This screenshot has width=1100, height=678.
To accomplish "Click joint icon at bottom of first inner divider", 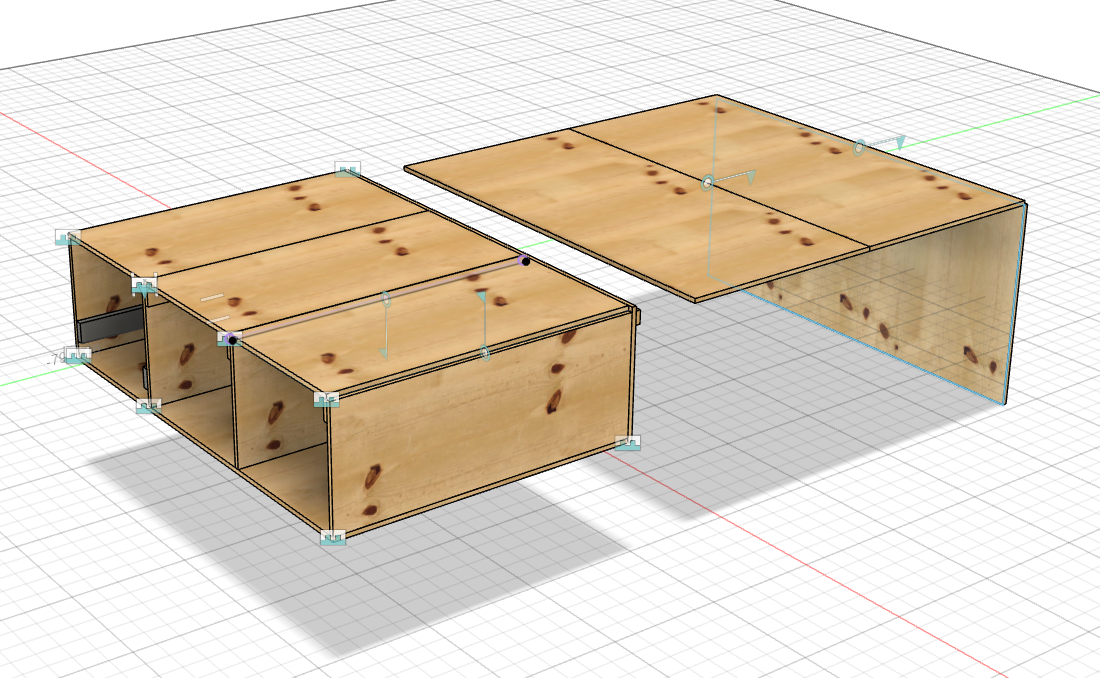I will point(148,406).
